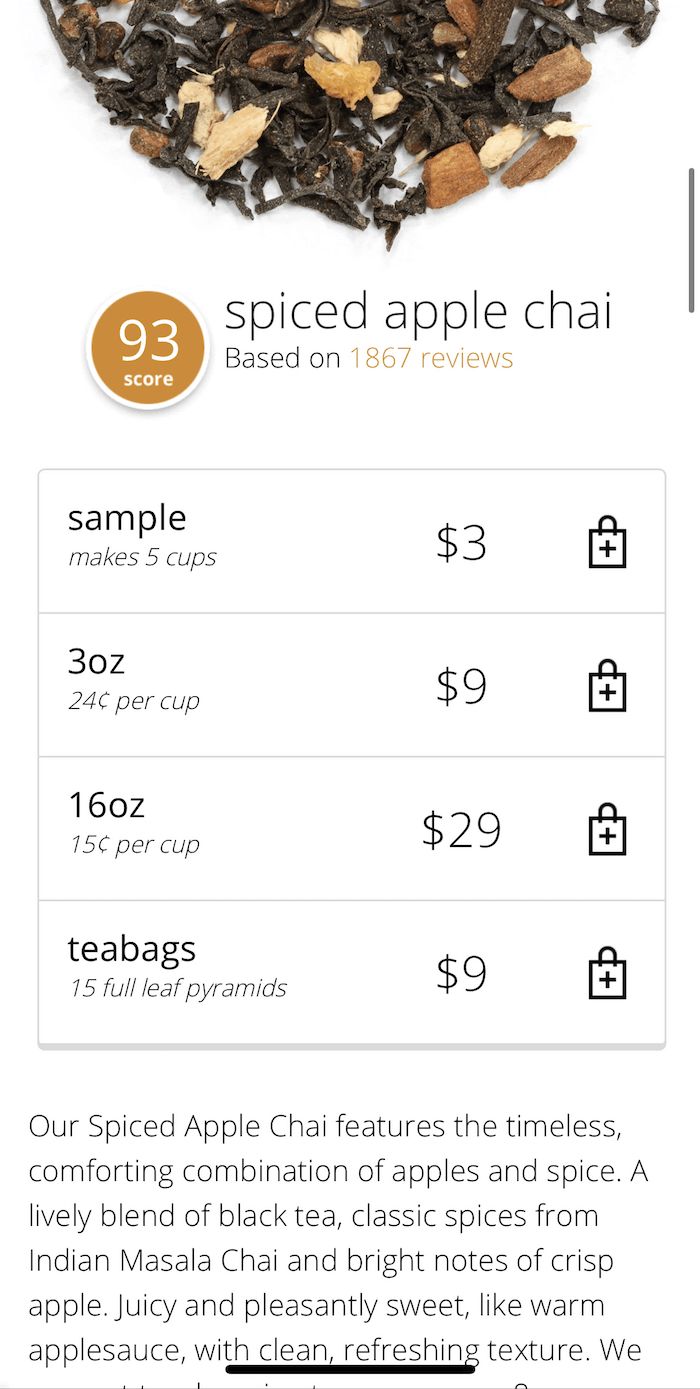The width and height of the screenshot is (700, 1389).
Task: Add 16oz size to shopping bag
Action: tap(607, 830)
